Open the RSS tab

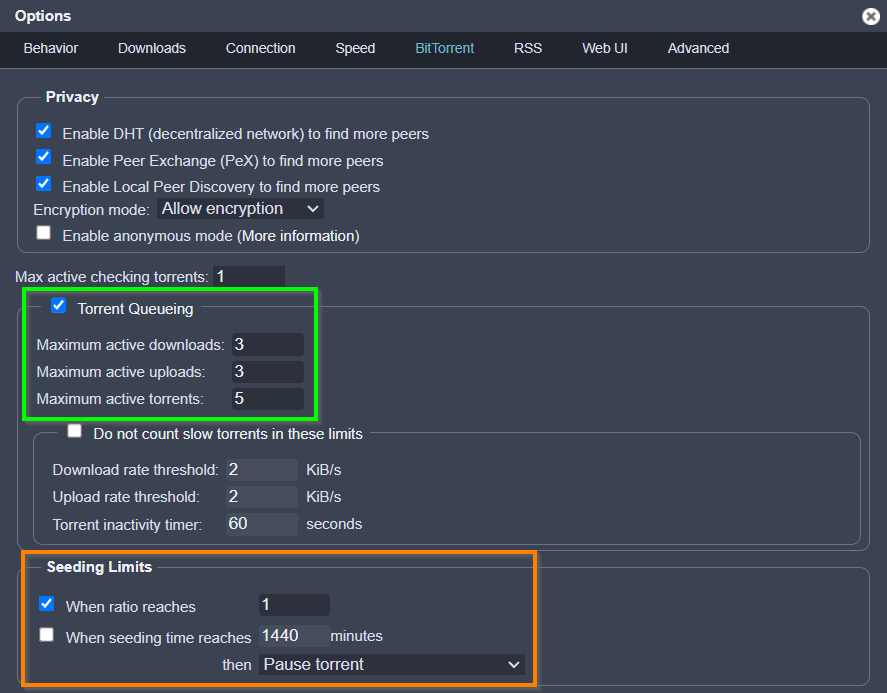point(528,48)
